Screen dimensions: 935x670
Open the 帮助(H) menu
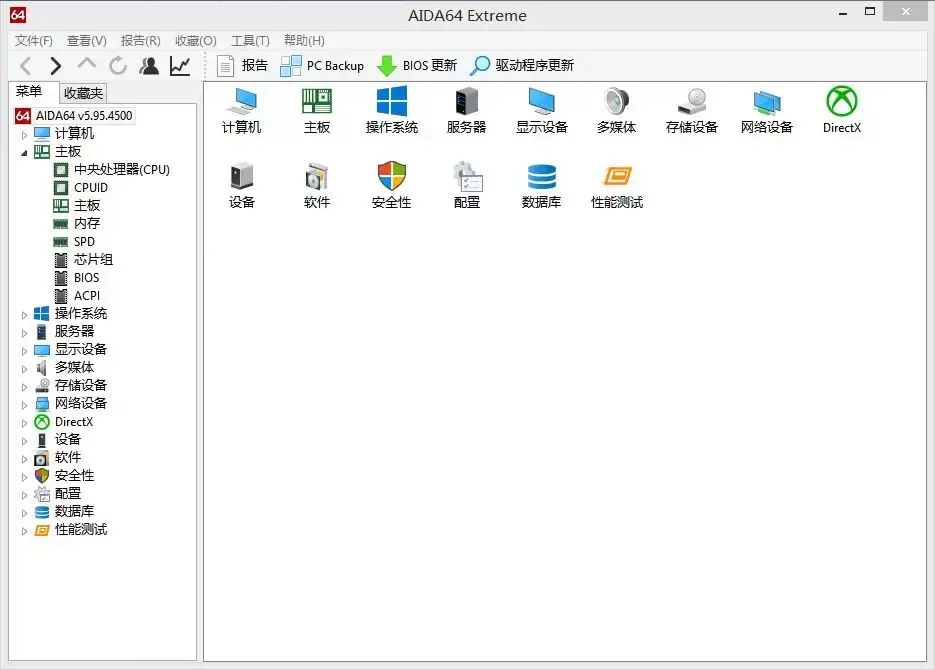tap(304, 41)
